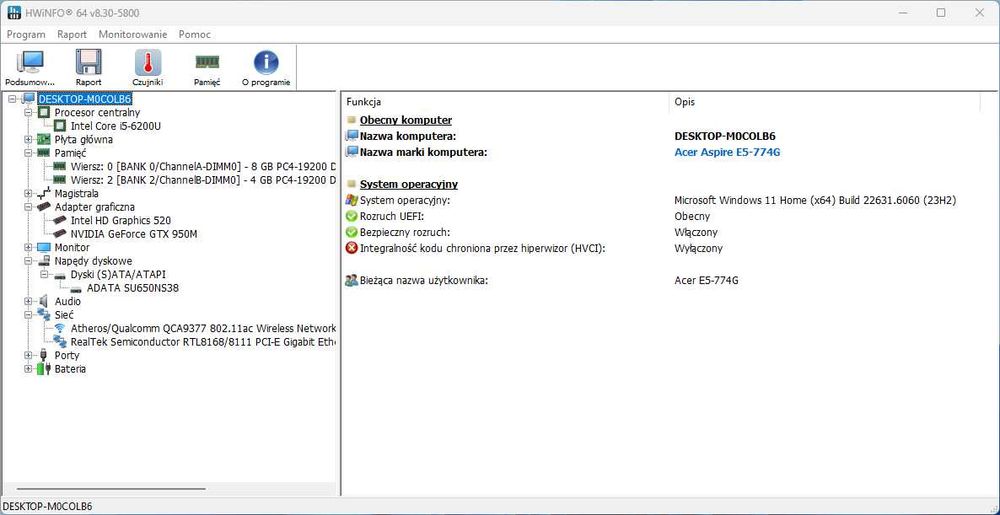Expand the Audio branch

(28, 301)
